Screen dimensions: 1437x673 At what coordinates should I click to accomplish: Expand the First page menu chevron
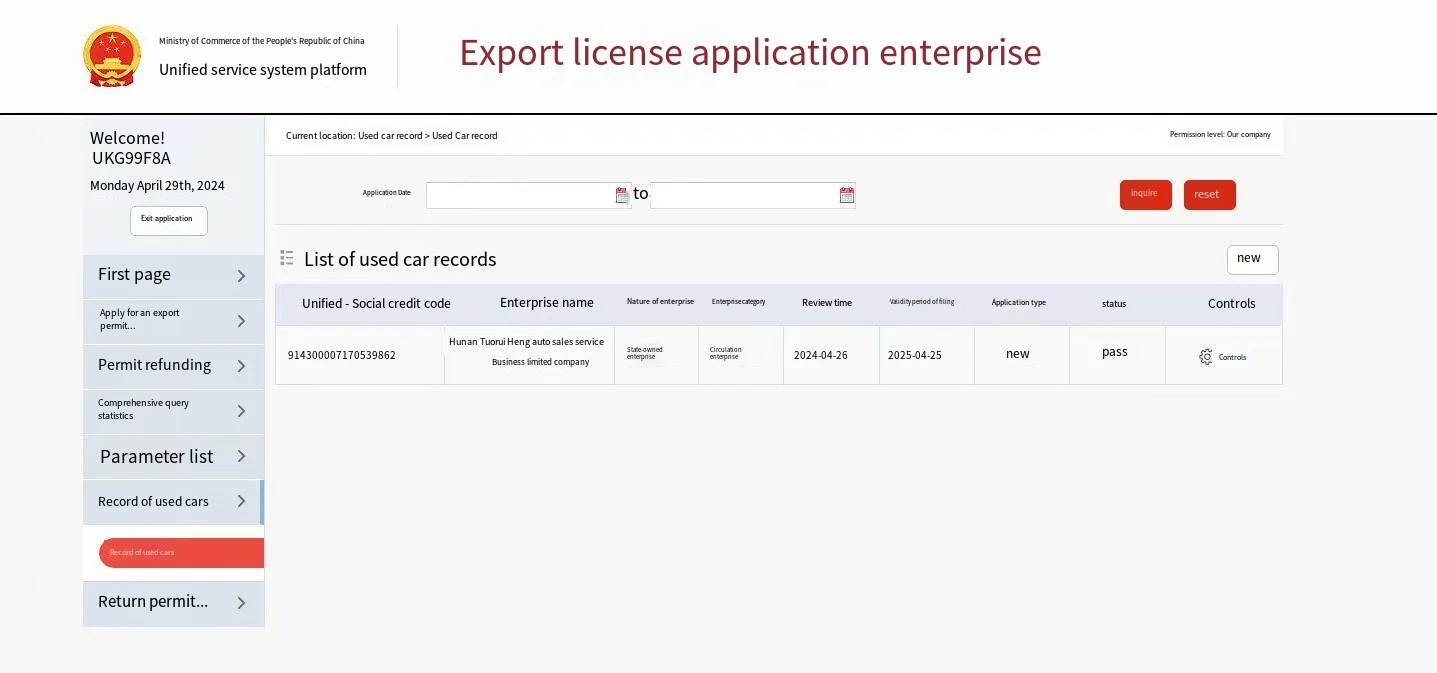pos(241,276)
